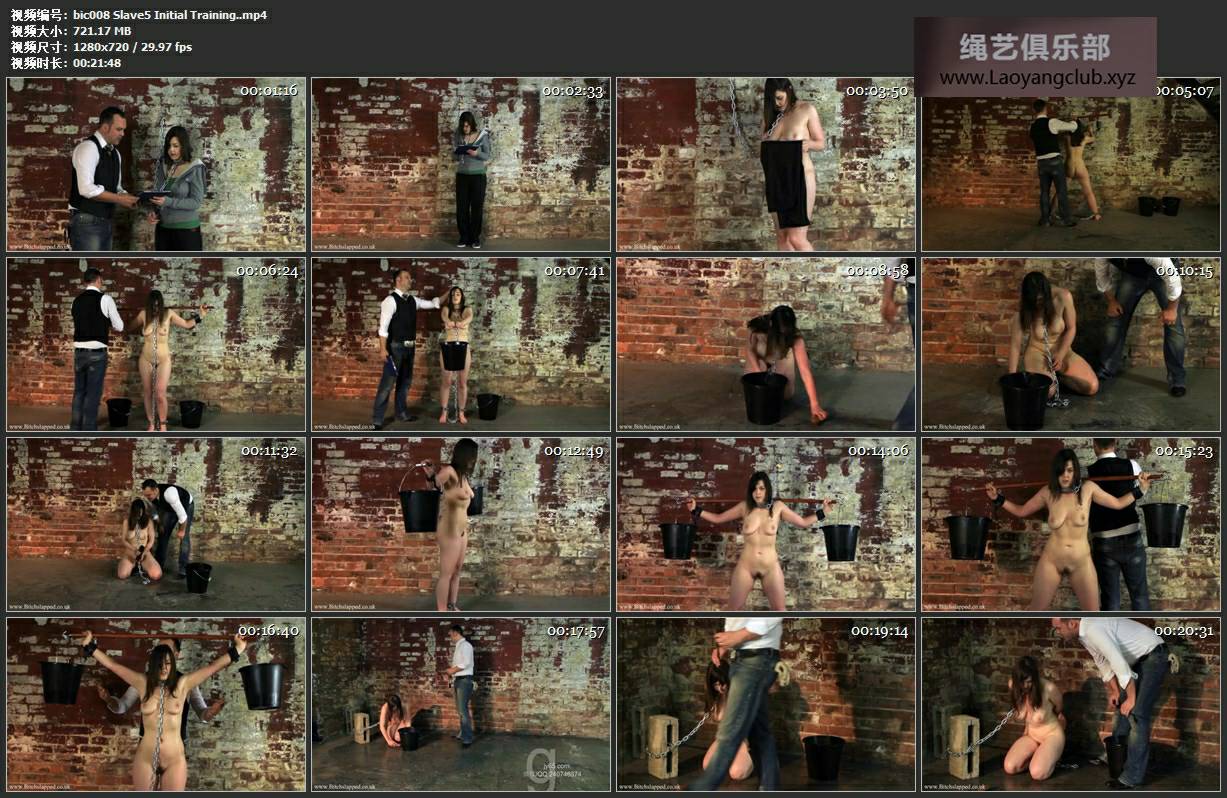This screenshot has height=798, width=1227.
Task: Select the 00:06:24 preview frame
Action: click(x=156, y=345)
